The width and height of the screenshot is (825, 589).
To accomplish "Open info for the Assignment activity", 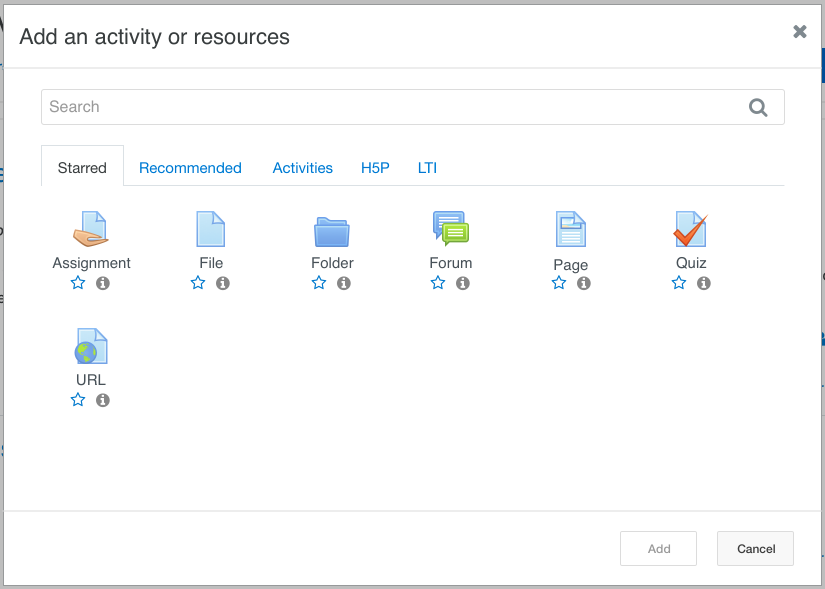I will 103,283.
